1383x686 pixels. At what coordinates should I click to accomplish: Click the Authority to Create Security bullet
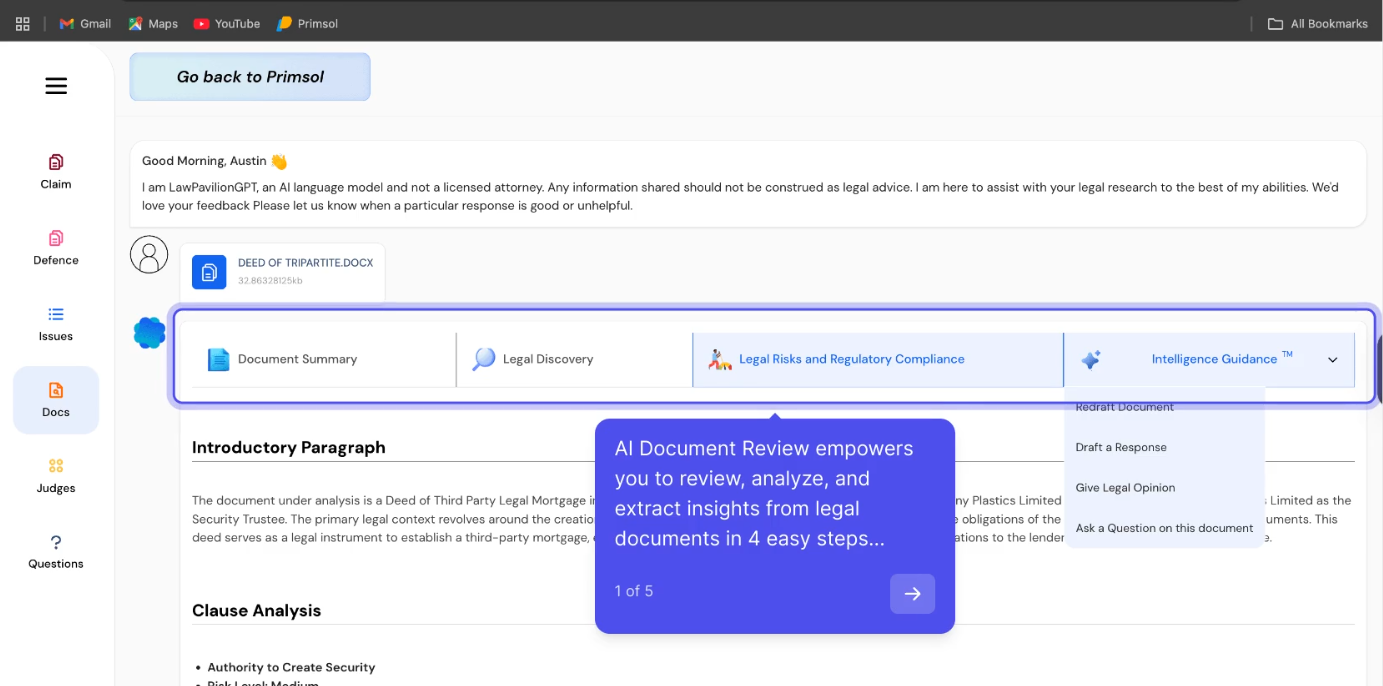[291, 667]
